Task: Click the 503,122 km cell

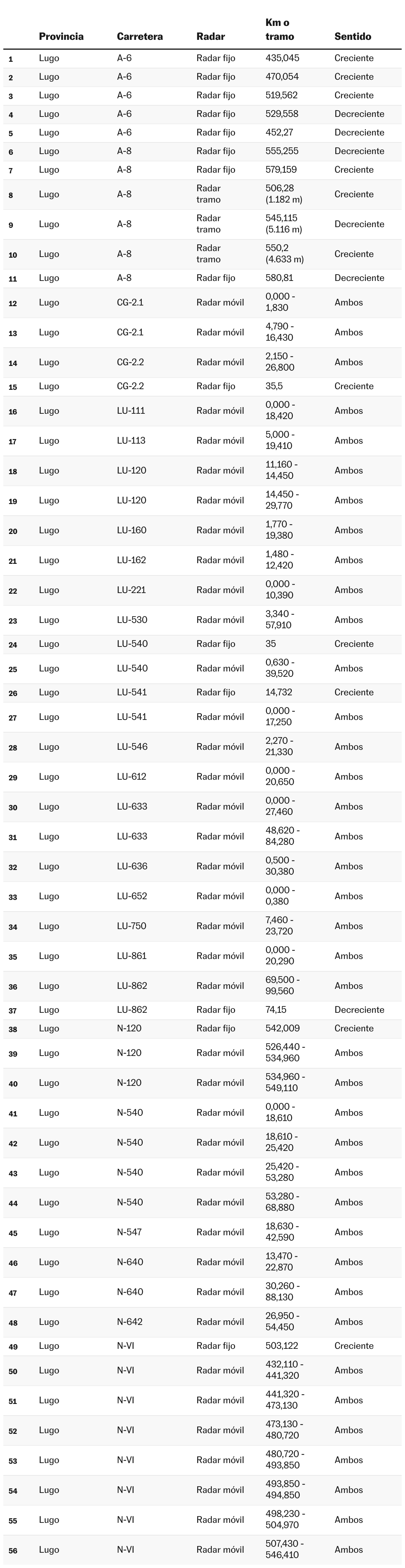Action: tap(282, 1346)
